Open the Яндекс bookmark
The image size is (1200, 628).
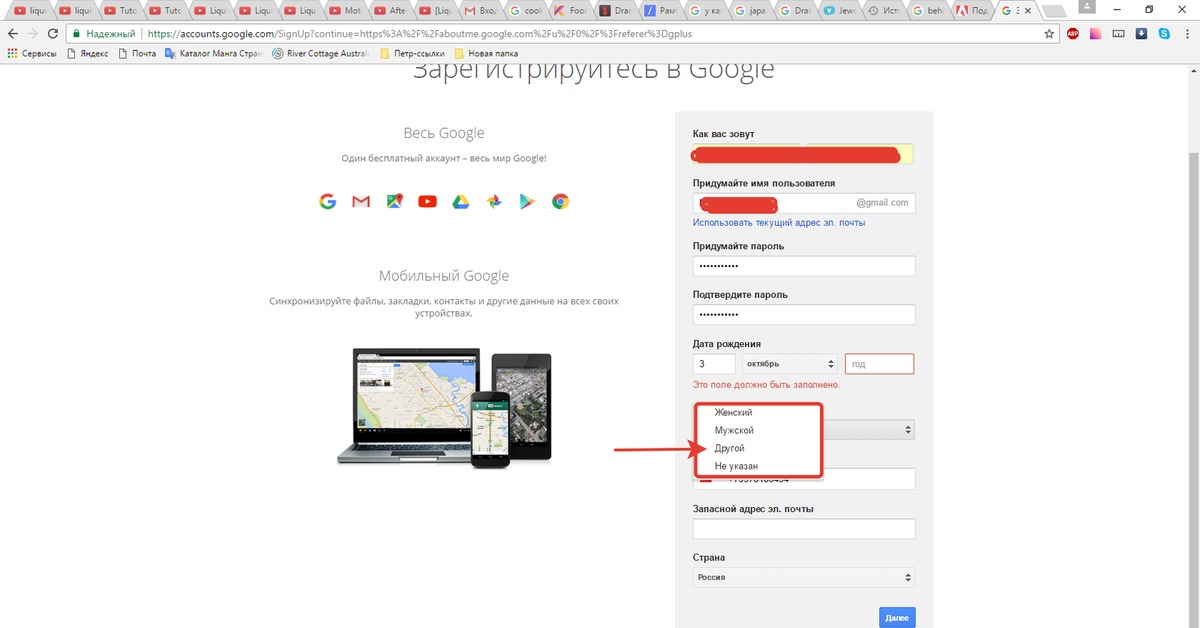(87, 53)
